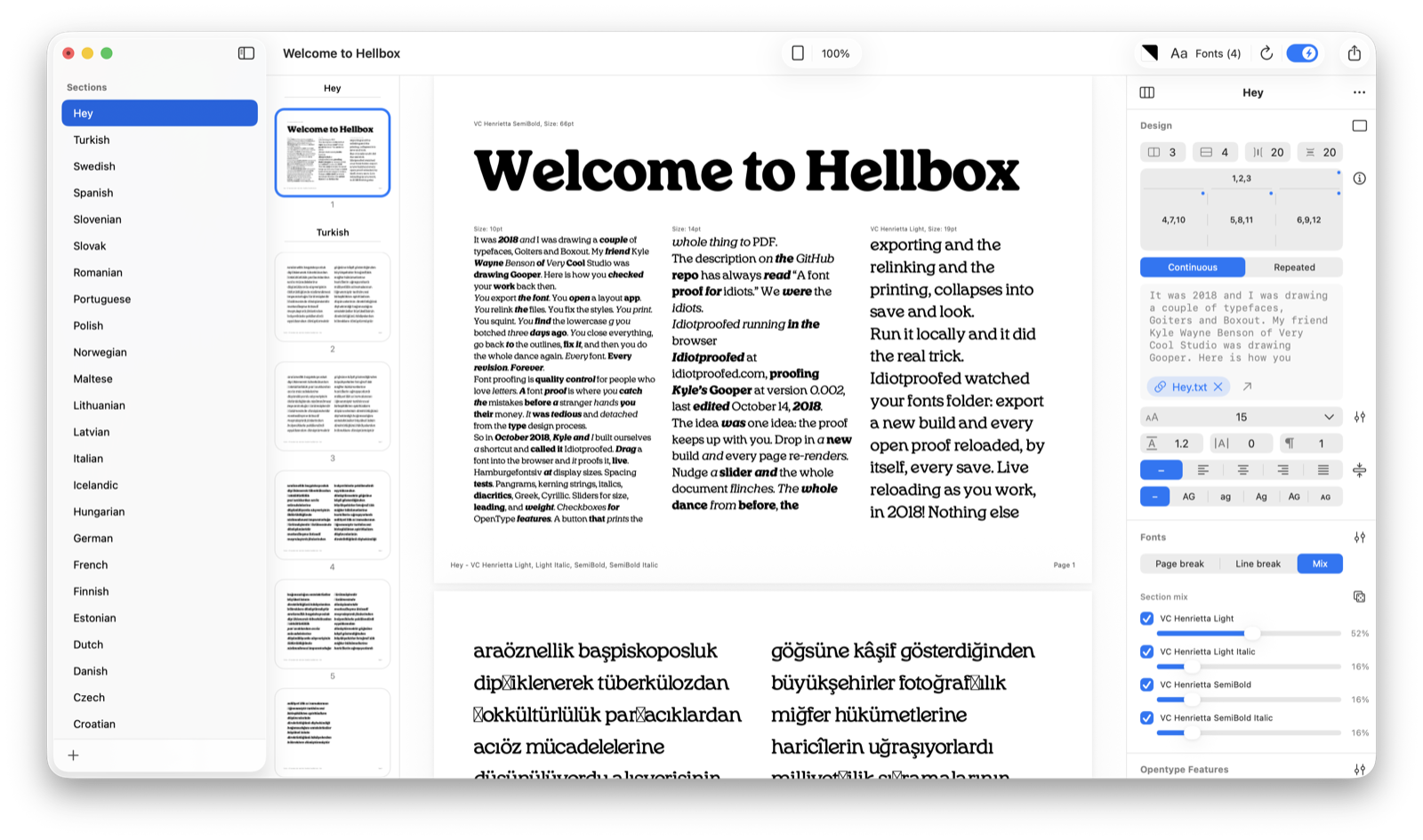Click the row gap field showing 20
The image size is (1423, 840).
[x=1320, y=152]
